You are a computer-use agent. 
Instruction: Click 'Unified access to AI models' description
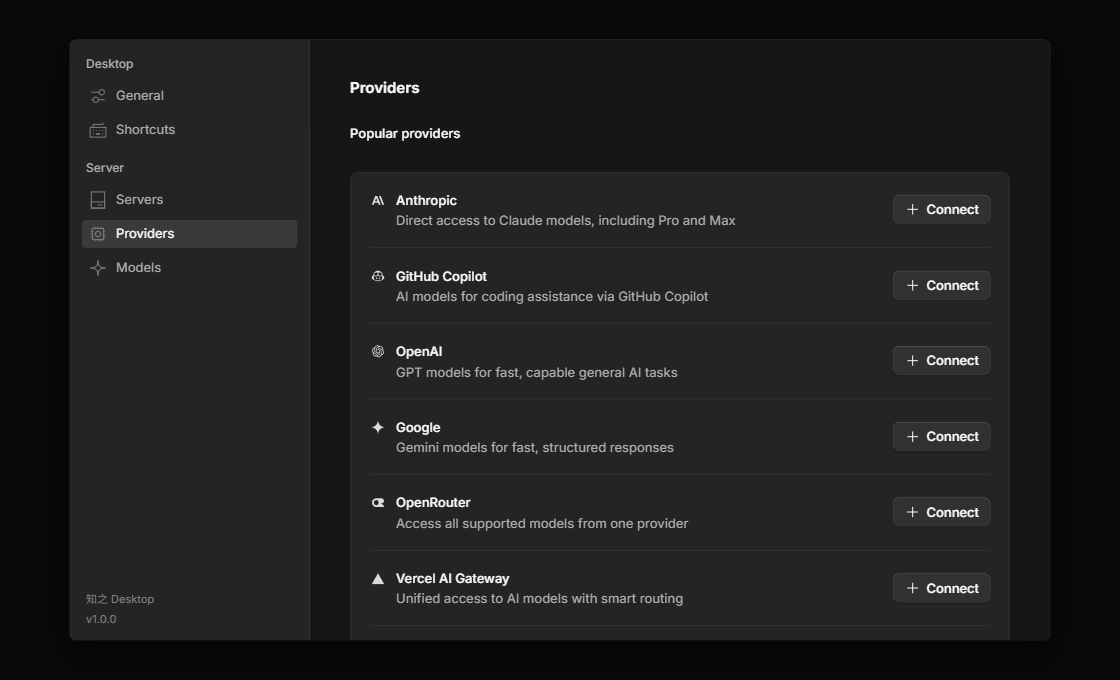[539, 599]
